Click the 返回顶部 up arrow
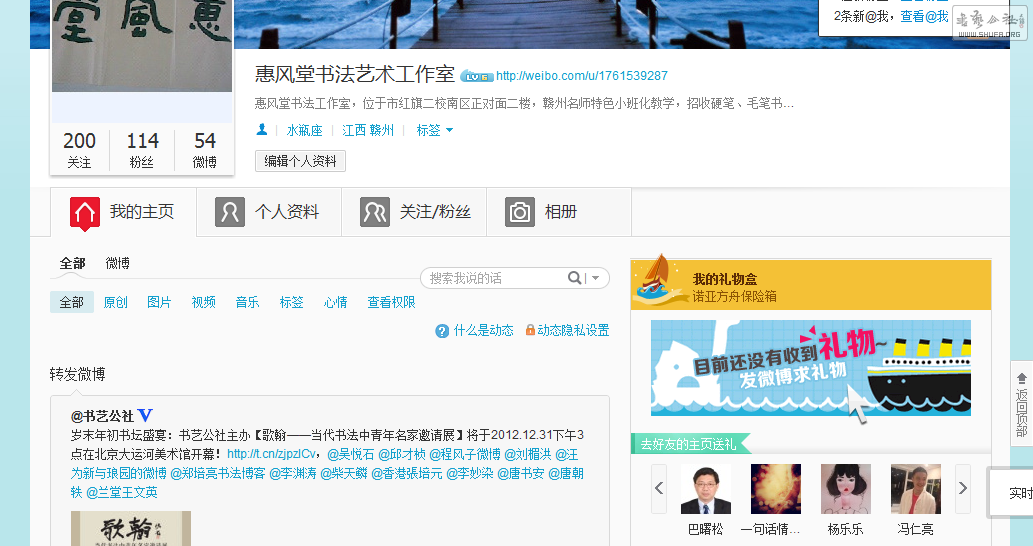This screenshot has height=546, width=1033. pos(1022,378)
